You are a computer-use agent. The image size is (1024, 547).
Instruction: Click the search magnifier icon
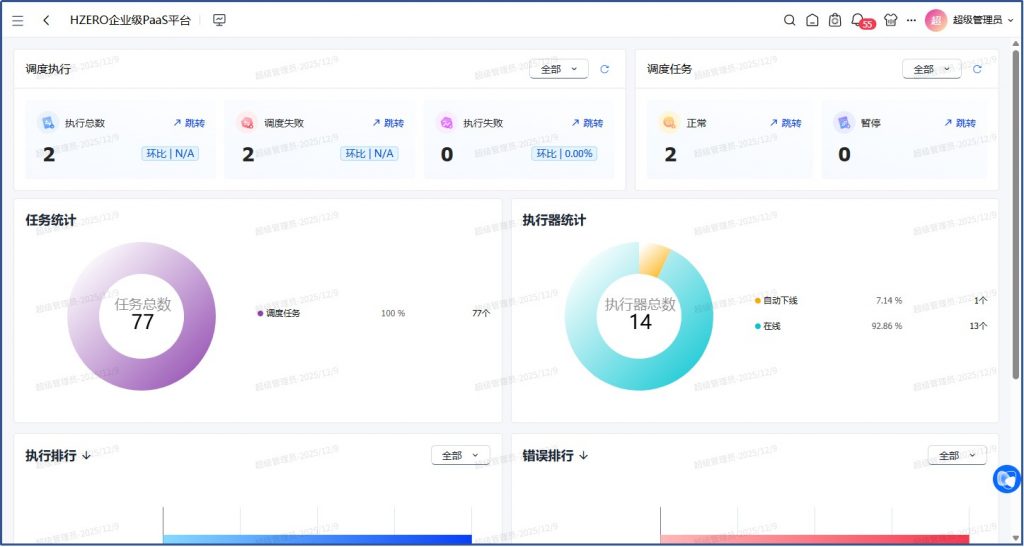click(789, 20)
